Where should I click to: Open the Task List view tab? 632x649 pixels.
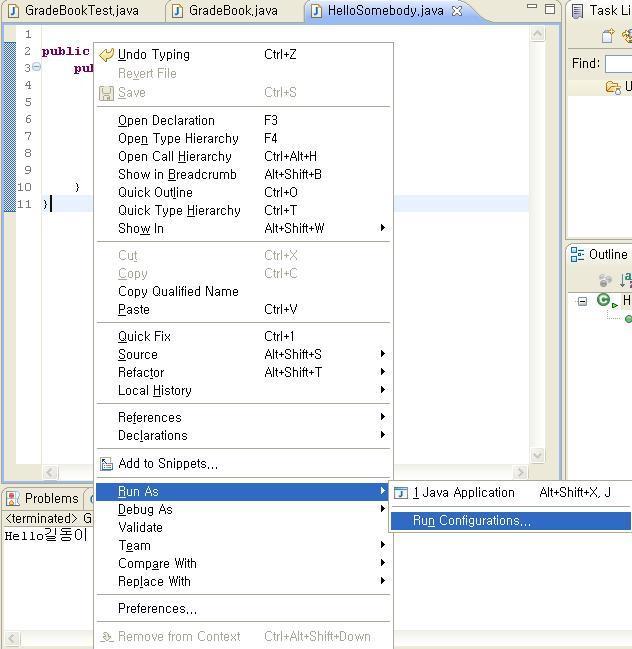(601, 11)
